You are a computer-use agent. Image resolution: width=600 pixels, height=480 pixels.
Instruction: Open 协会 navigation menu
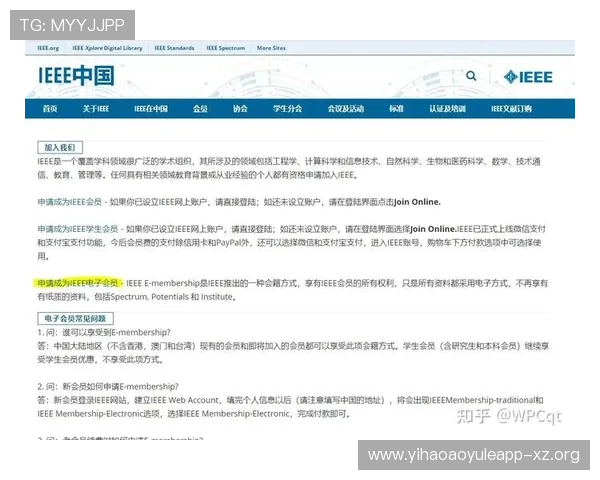point(240,109)
